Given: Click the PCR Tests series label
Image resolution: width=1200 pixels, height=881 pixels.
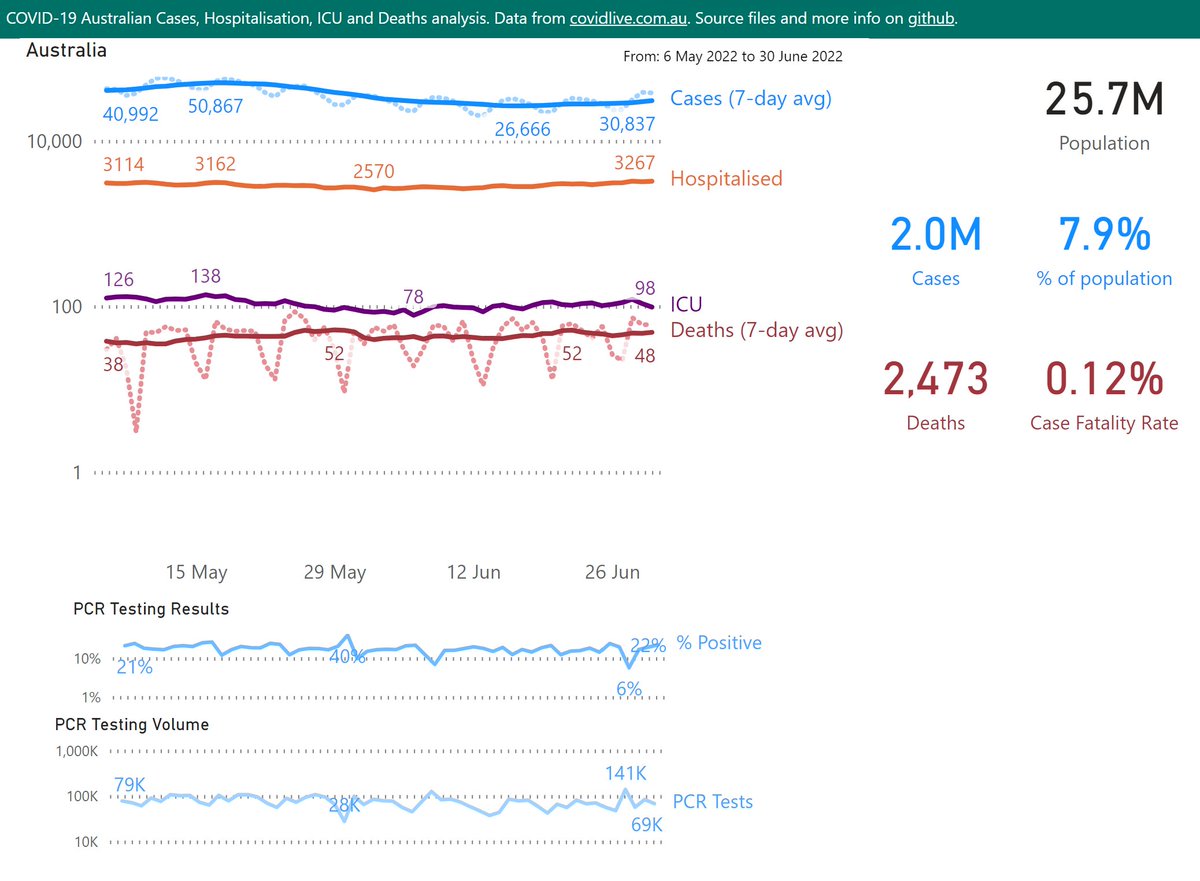Looking at the screenshot, I should tap(713, 802).
